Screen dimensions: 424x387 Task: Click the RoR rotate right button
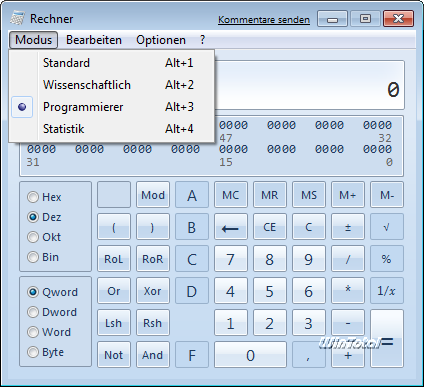[x=153, y=259]
